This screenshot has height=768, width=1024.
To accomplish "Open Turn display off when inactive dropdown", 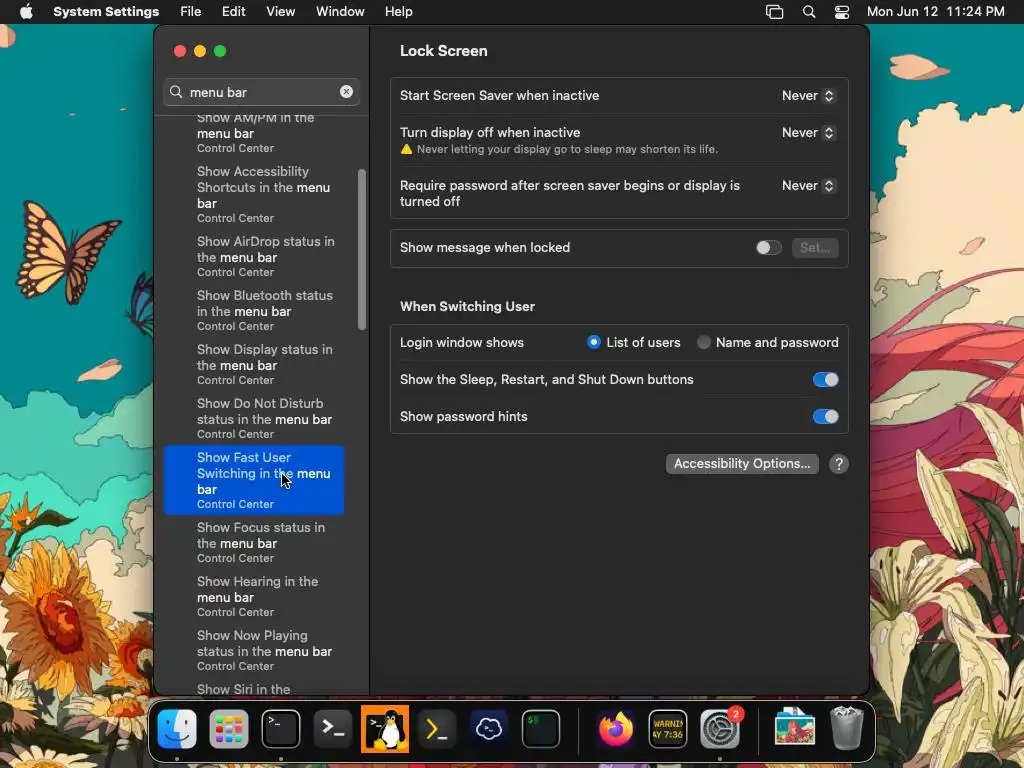I will coord(808,133).
